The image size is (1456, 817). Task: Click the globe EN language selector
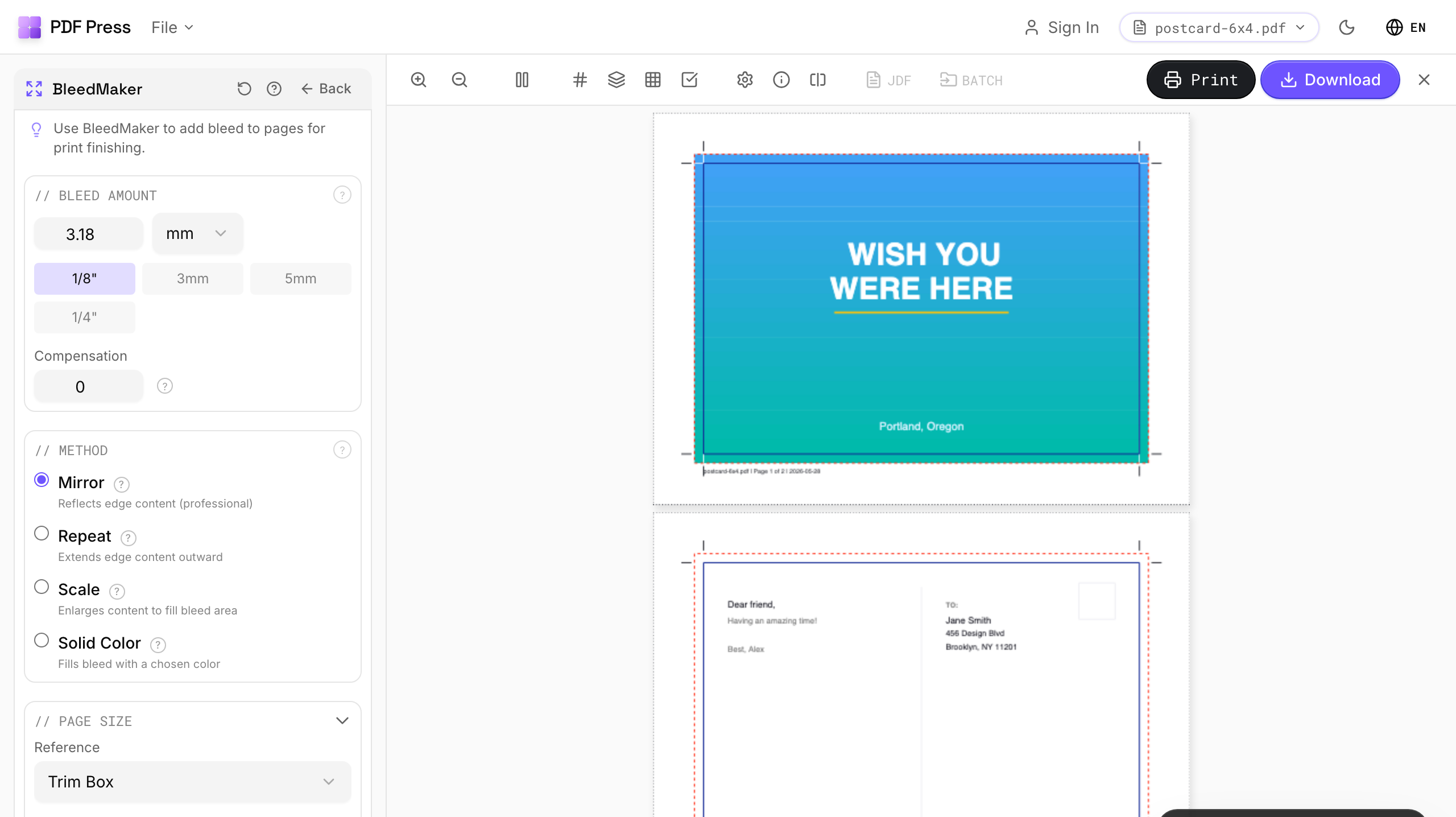click(x=1406, y=27)
